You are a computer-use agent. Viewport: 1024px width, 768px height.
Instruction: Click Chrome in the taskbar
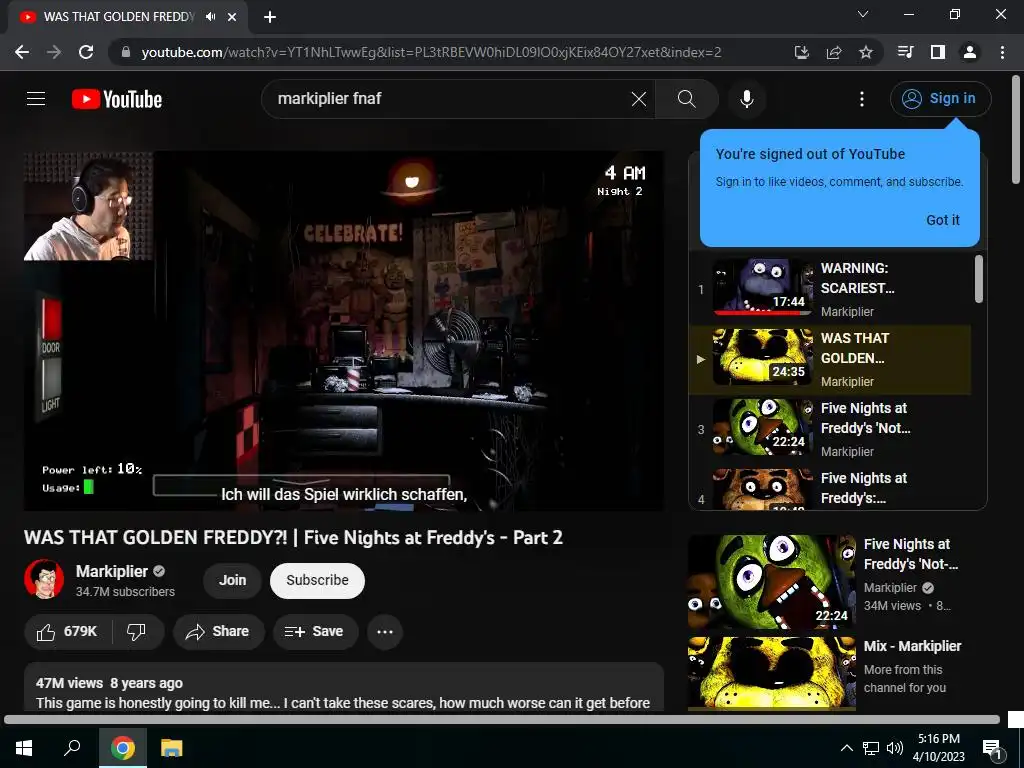(x=123, y=748)
